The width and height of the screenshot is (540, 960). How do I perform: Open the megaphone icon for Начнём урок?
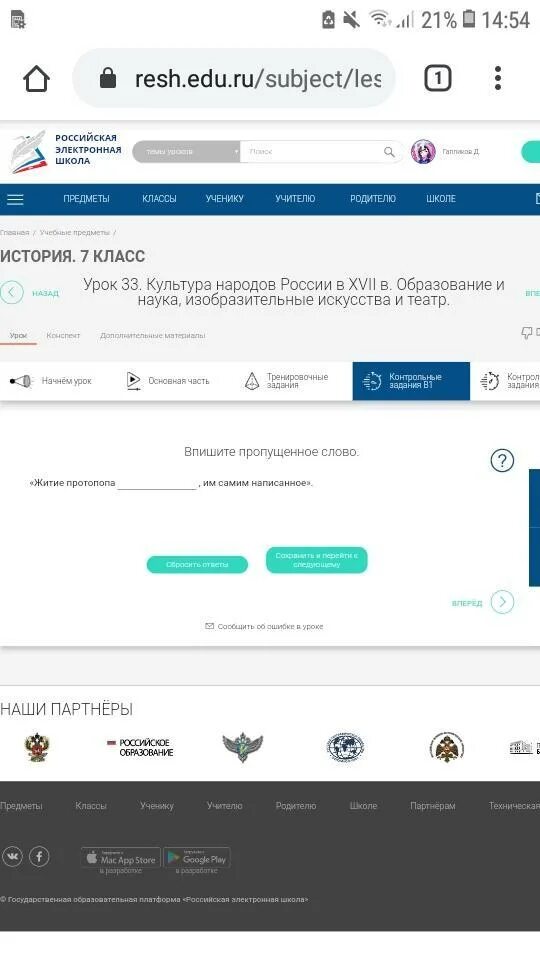(x=21, y=381)
